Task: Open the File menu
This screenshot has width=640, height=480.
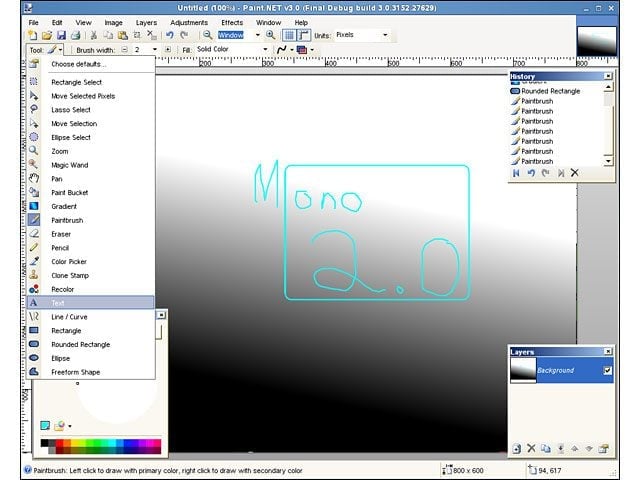Action: pos(33,22)
